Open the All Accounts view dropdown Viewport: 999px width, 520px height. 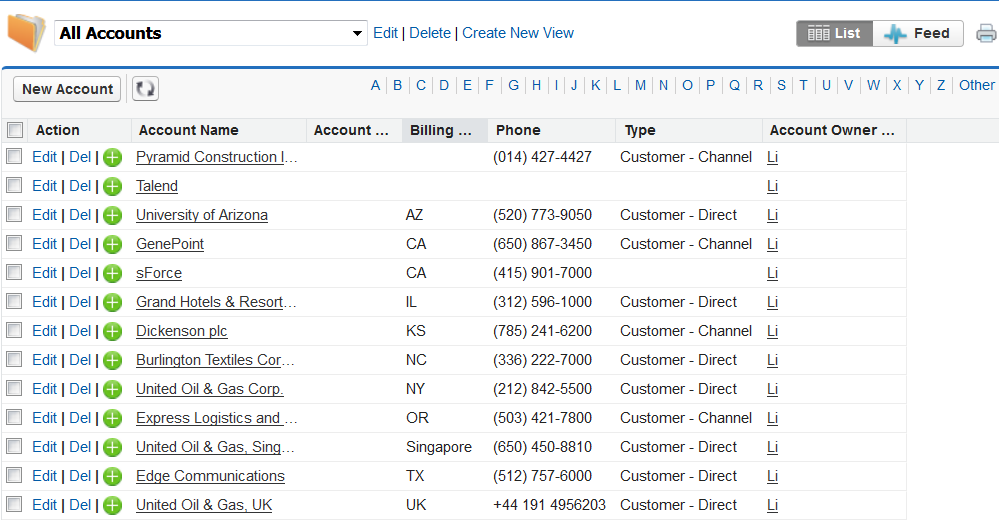tap(211, 33)
